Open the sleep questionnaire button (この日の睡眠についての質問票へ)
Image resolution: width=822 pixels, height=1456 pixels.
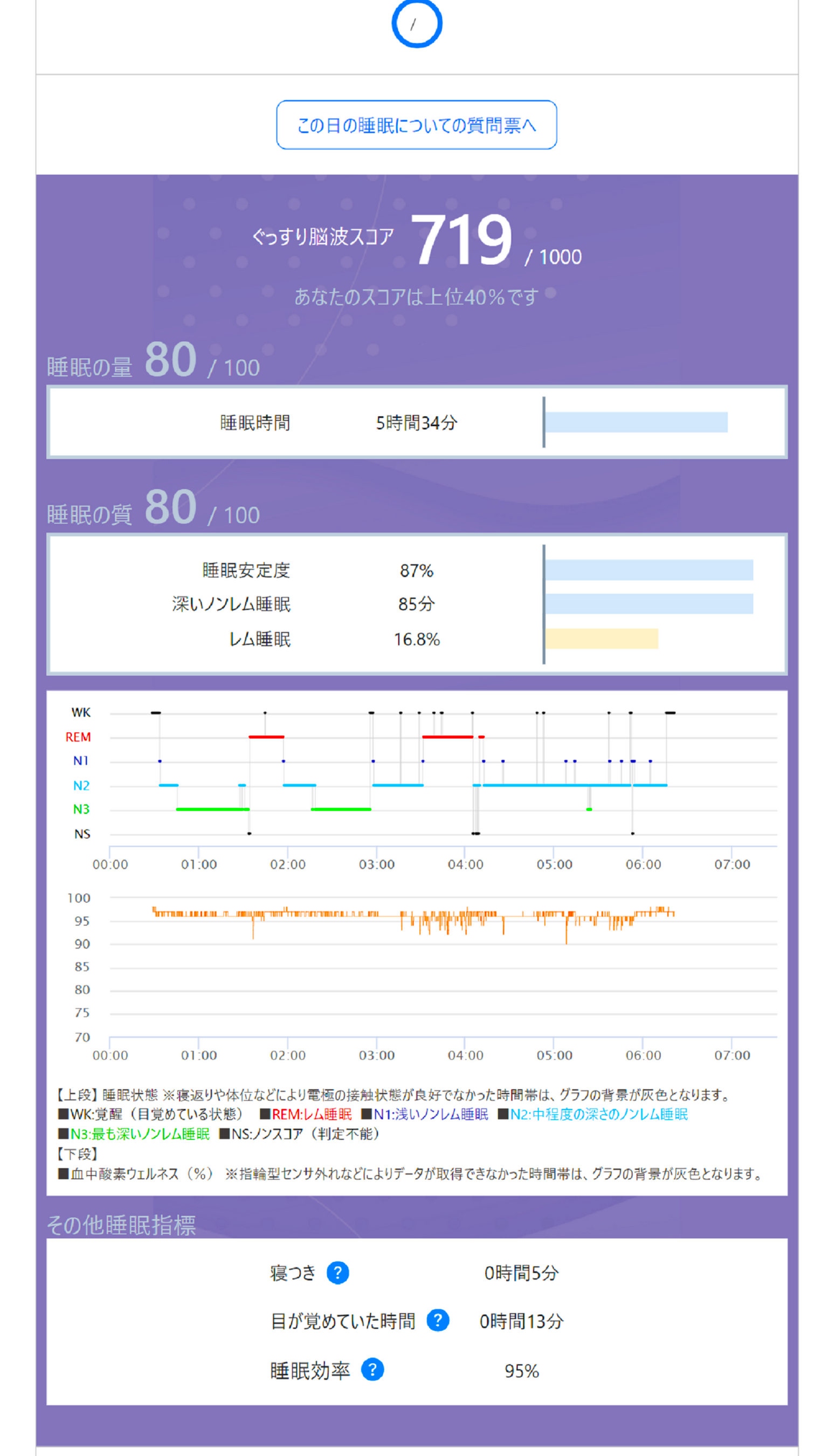(x=416, y=125)
